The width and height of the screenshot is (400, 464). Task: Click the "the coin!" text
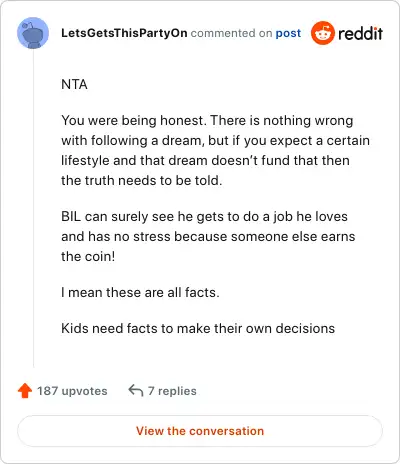pos(88,257)
